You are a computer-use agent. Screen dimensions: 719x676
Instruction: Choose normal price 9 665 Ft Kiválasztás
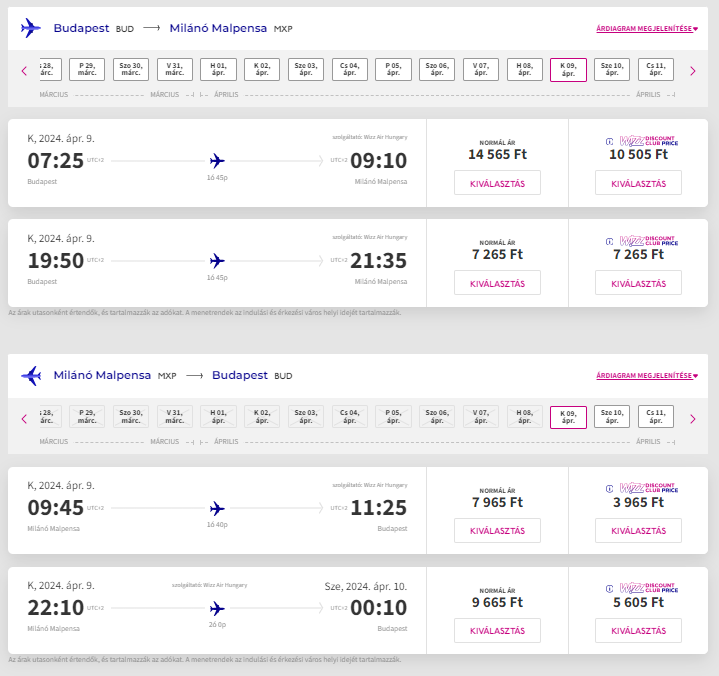pos(497,630)
